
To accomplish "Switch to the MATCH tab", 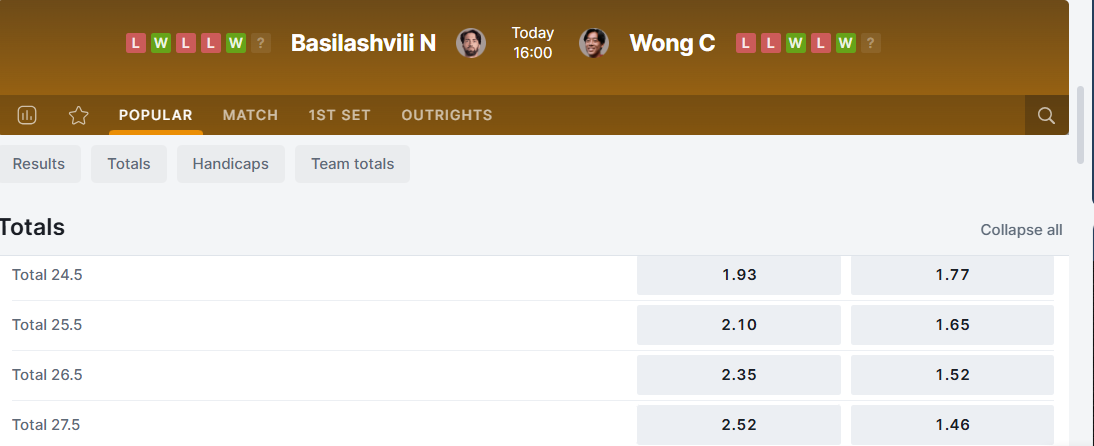I will [250, 115].
